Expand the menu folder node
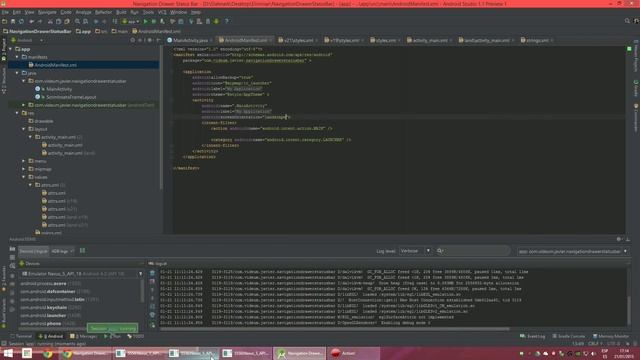 pos(24,161)
